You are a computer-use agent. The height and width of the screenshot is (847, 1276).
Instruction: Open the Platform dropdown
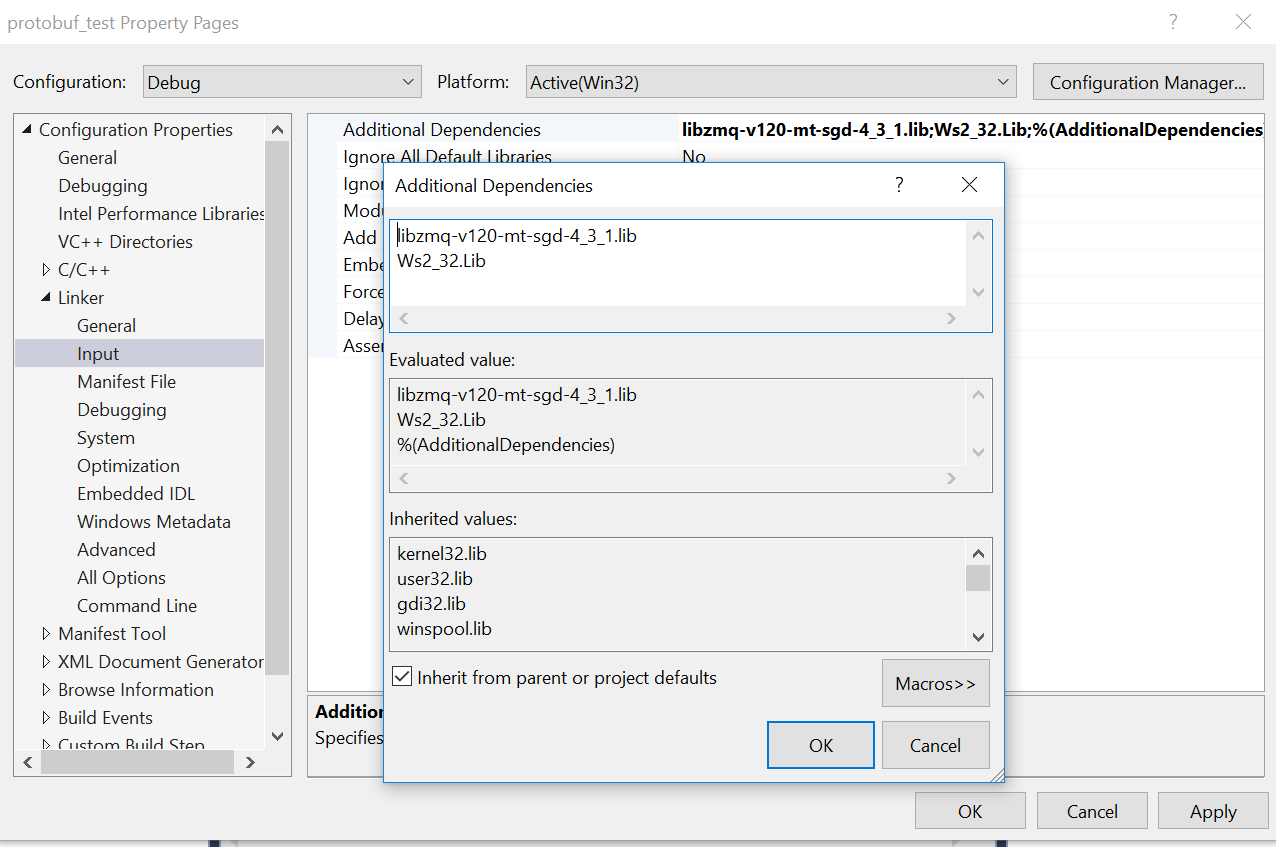(x=771, y=83)
